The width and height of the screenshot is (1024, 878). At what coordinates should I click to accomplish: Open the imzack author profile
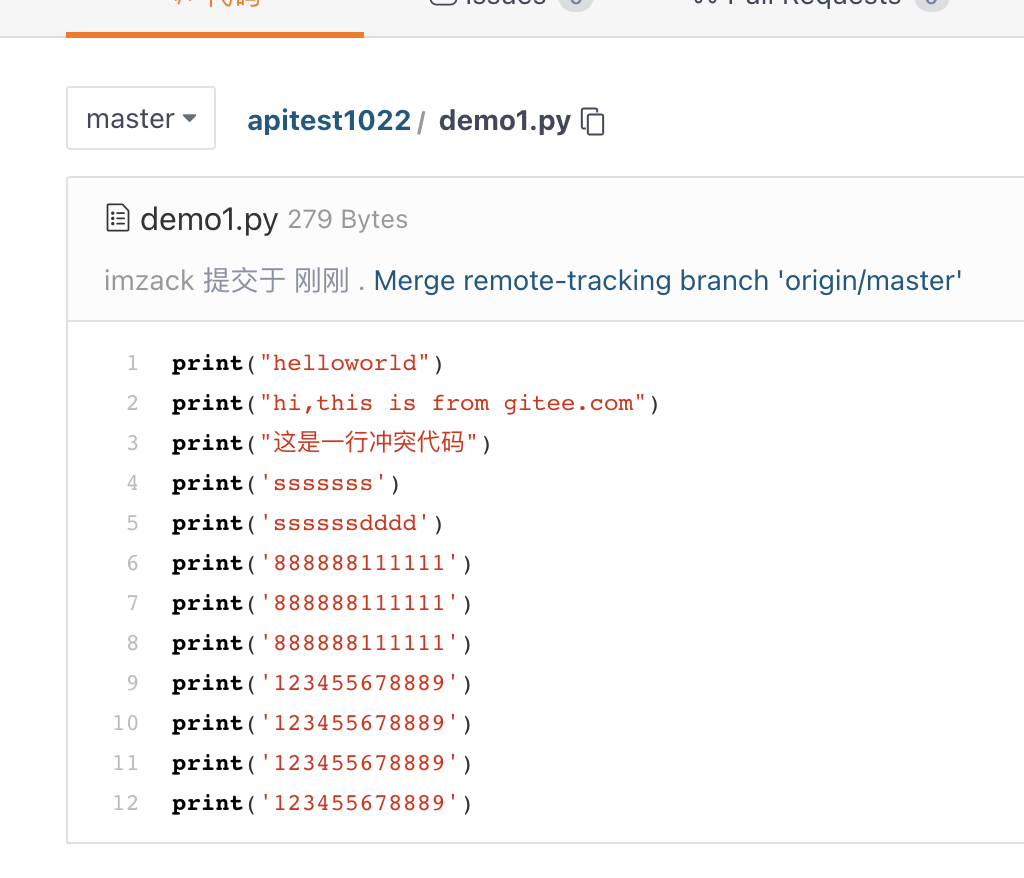pos(149,281)
